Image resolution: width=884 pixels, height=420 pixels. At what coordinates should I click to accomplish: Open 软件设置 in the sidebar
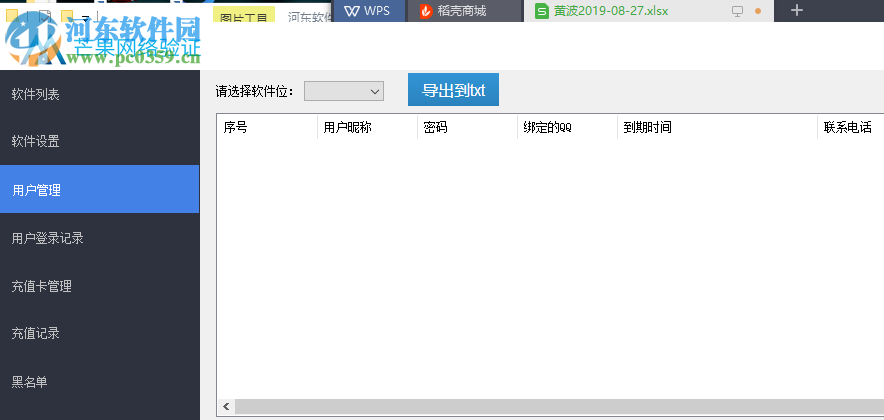[x=99, y=142]
